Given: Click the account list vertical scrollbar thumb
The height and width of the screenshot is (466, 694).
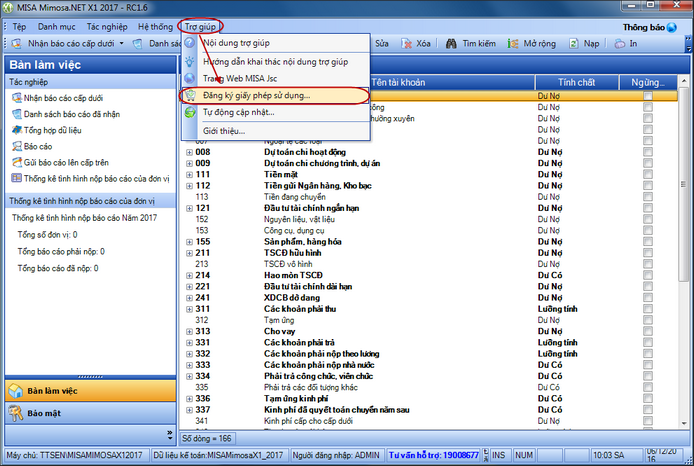Looking at the screenshot, I should 683,184.
